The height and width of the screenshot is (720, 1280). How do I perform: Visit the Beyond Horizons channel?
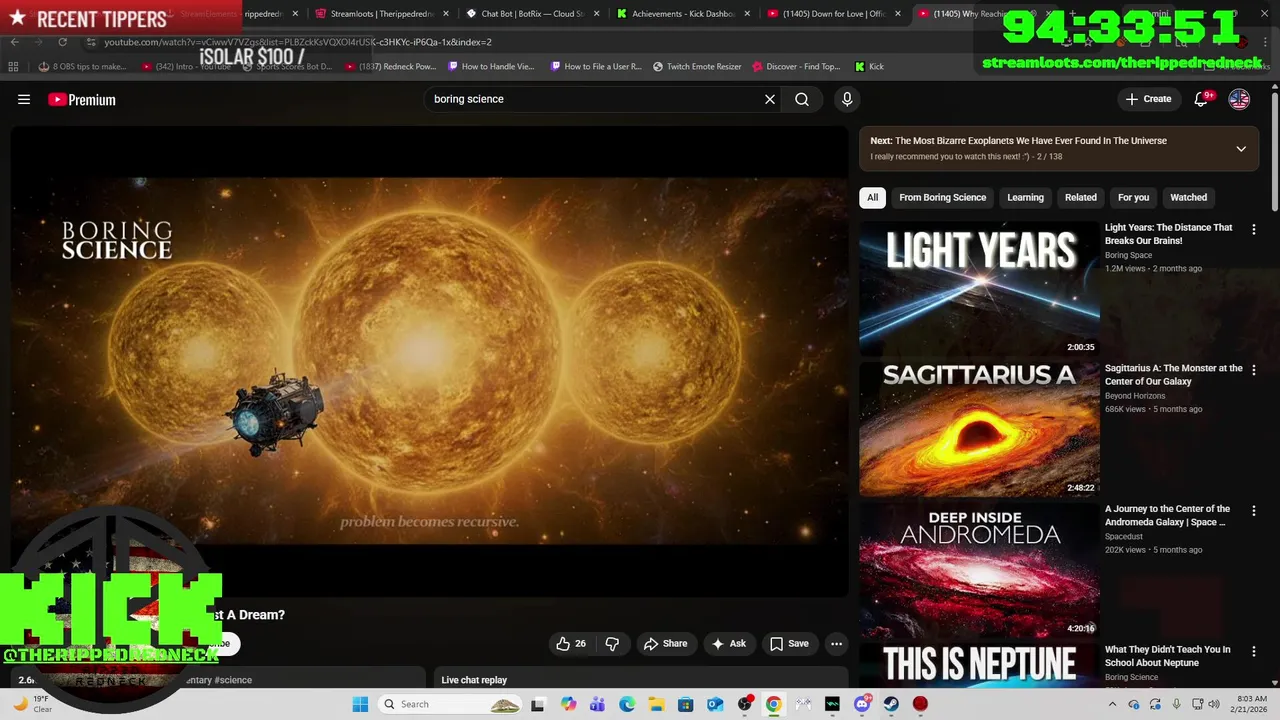(x=1135, y=396)
